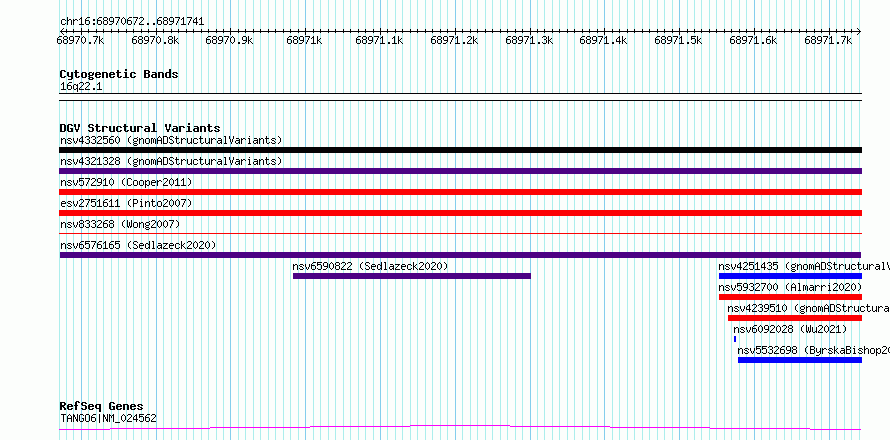Click the nsv4251435 blue variant bar
Screen dimensions: 890x440
(790, 276)
